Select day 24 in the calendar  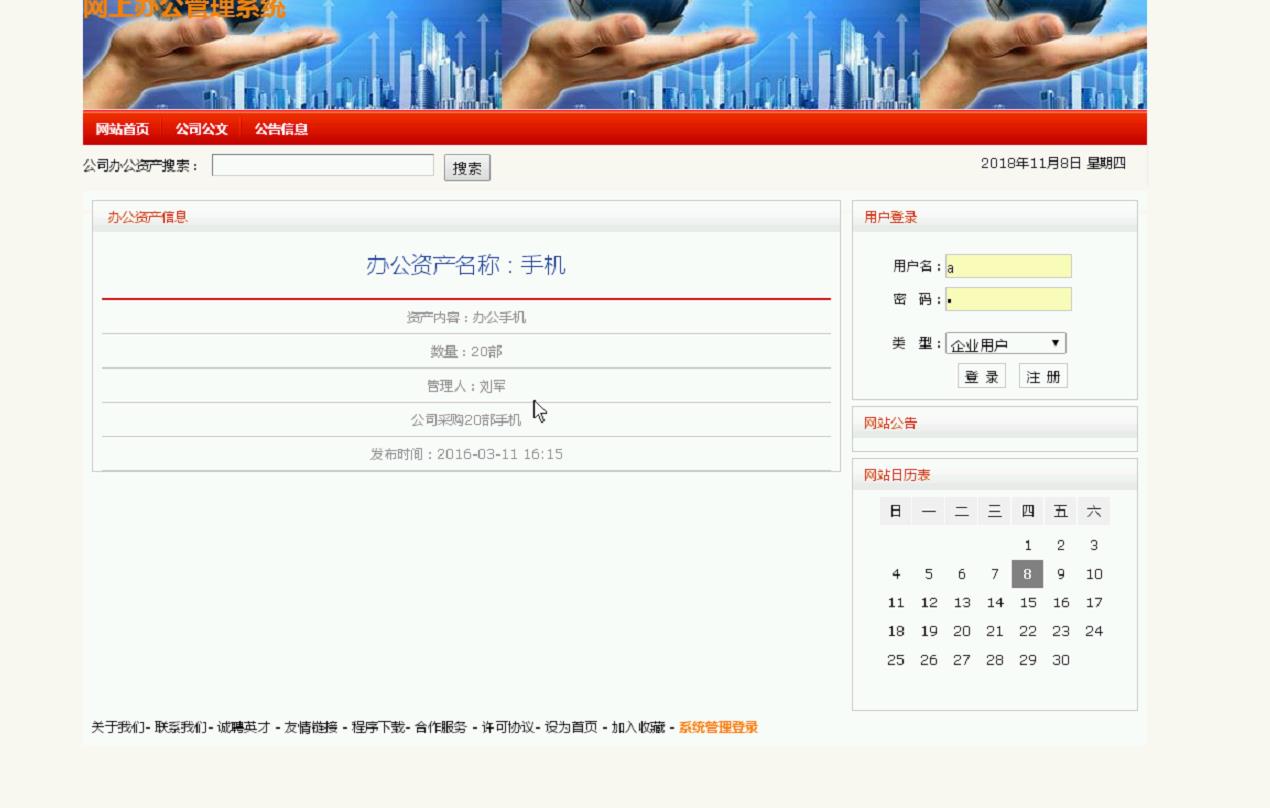[x=1094, y=631]
